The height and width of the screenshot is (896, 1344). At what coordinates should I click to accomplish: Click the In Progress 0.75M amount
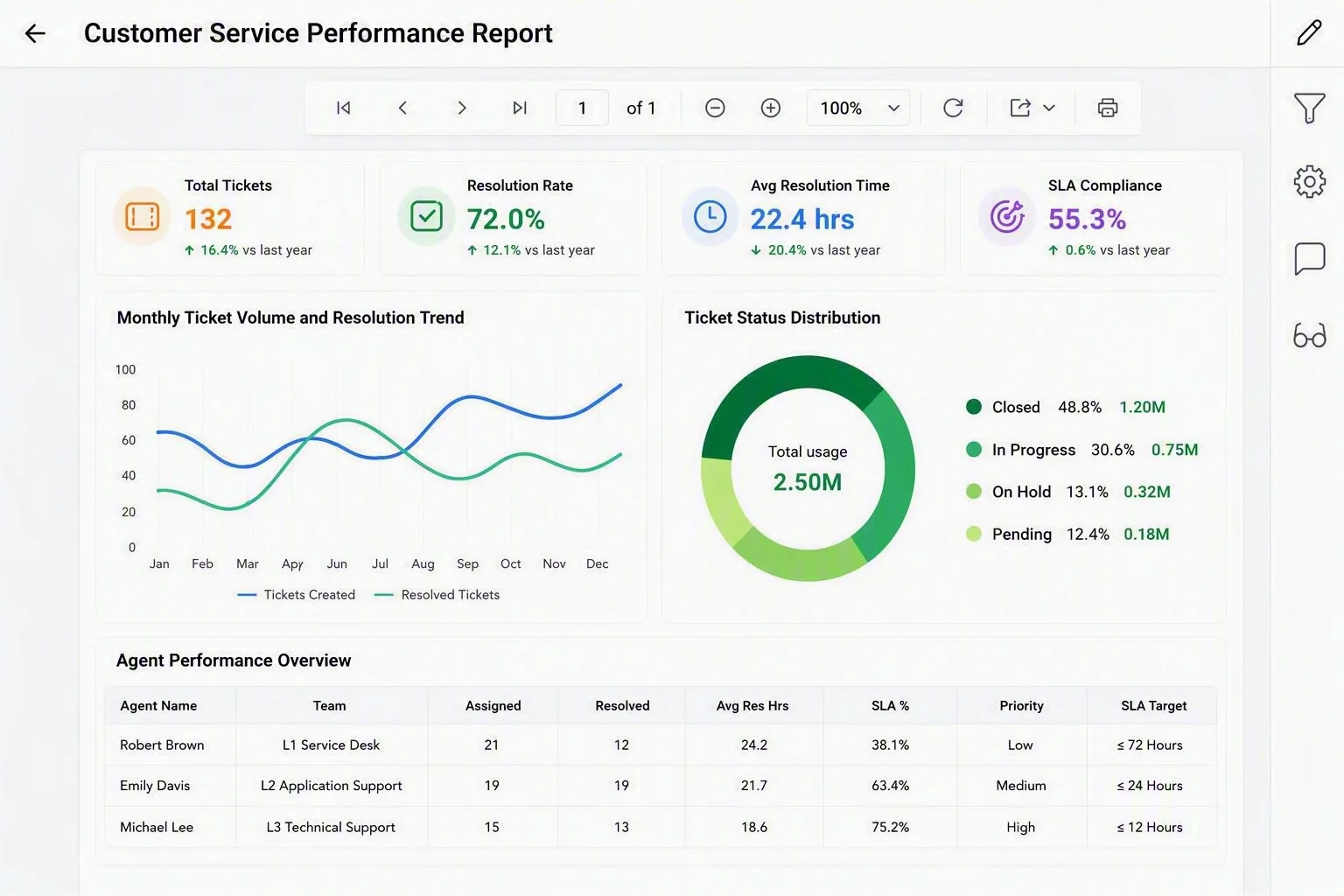click(x=1174, y=450)
